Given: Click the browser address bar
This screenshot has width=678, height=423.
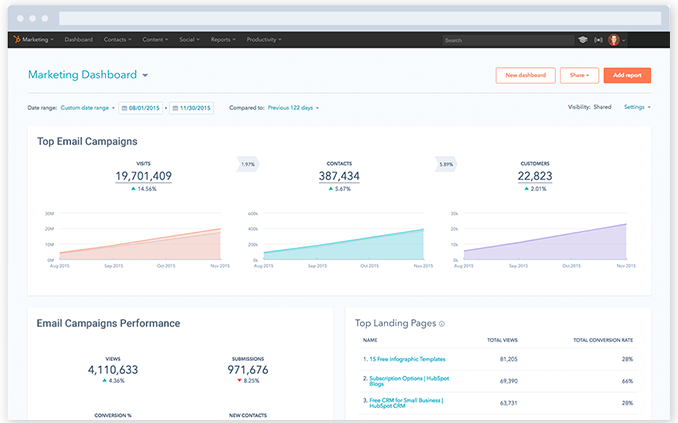Looking at the screenshot, I should pos(360,18).
